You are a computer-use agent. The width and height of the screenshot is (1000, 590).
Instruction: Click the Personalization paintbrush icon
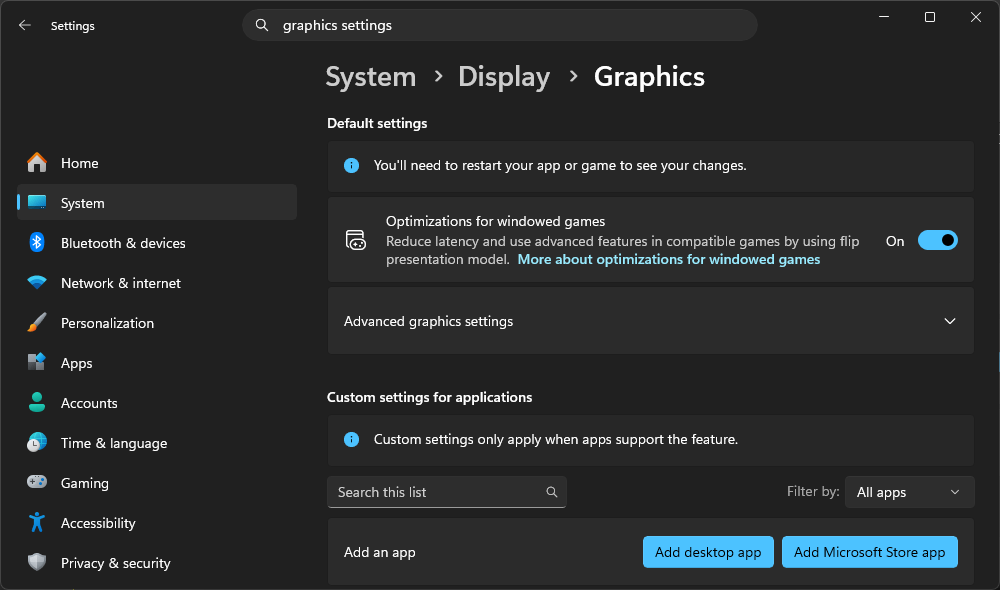(x=37, y=322)
